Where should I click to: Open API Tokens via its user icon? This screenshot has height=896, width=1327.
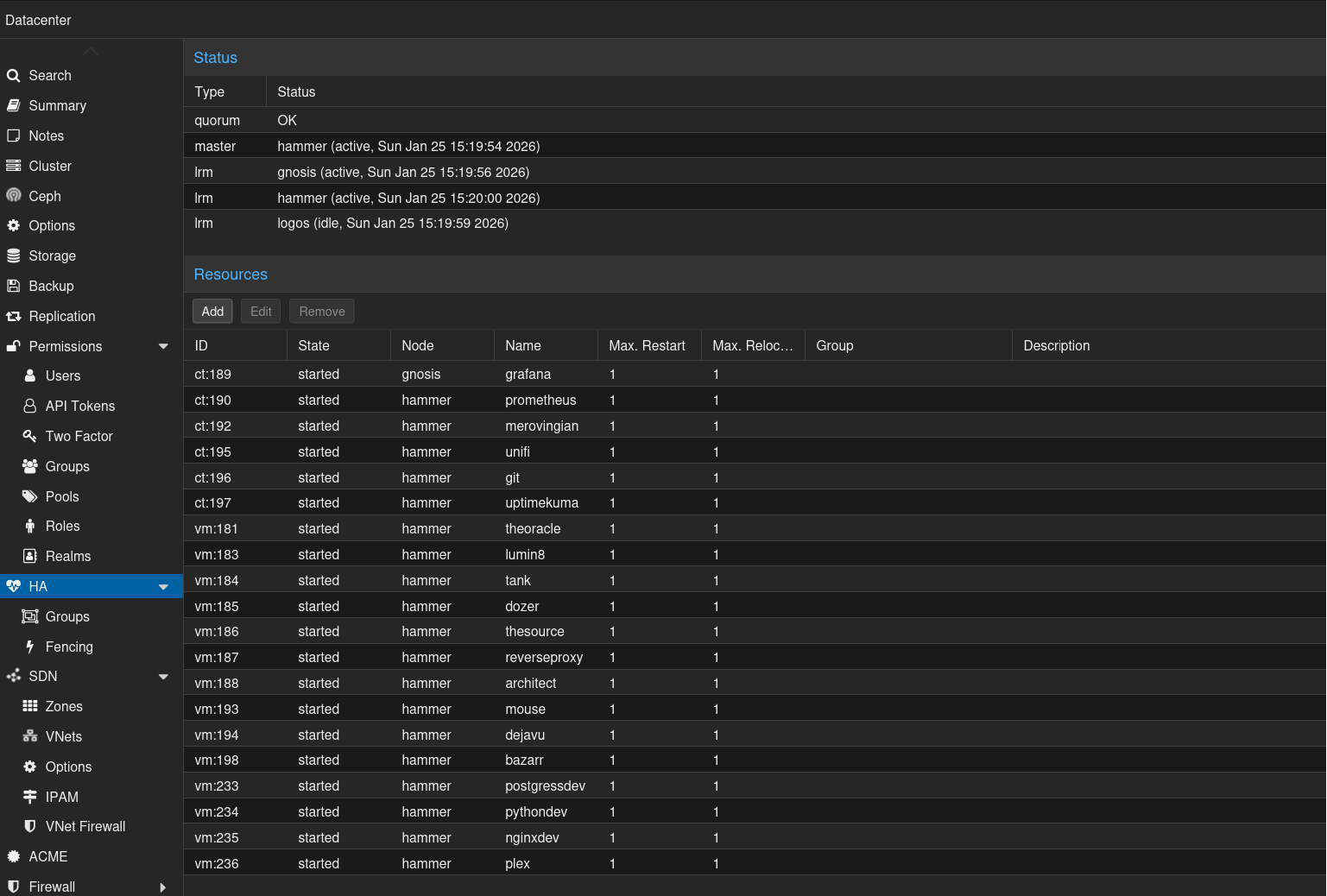point(30,406)
